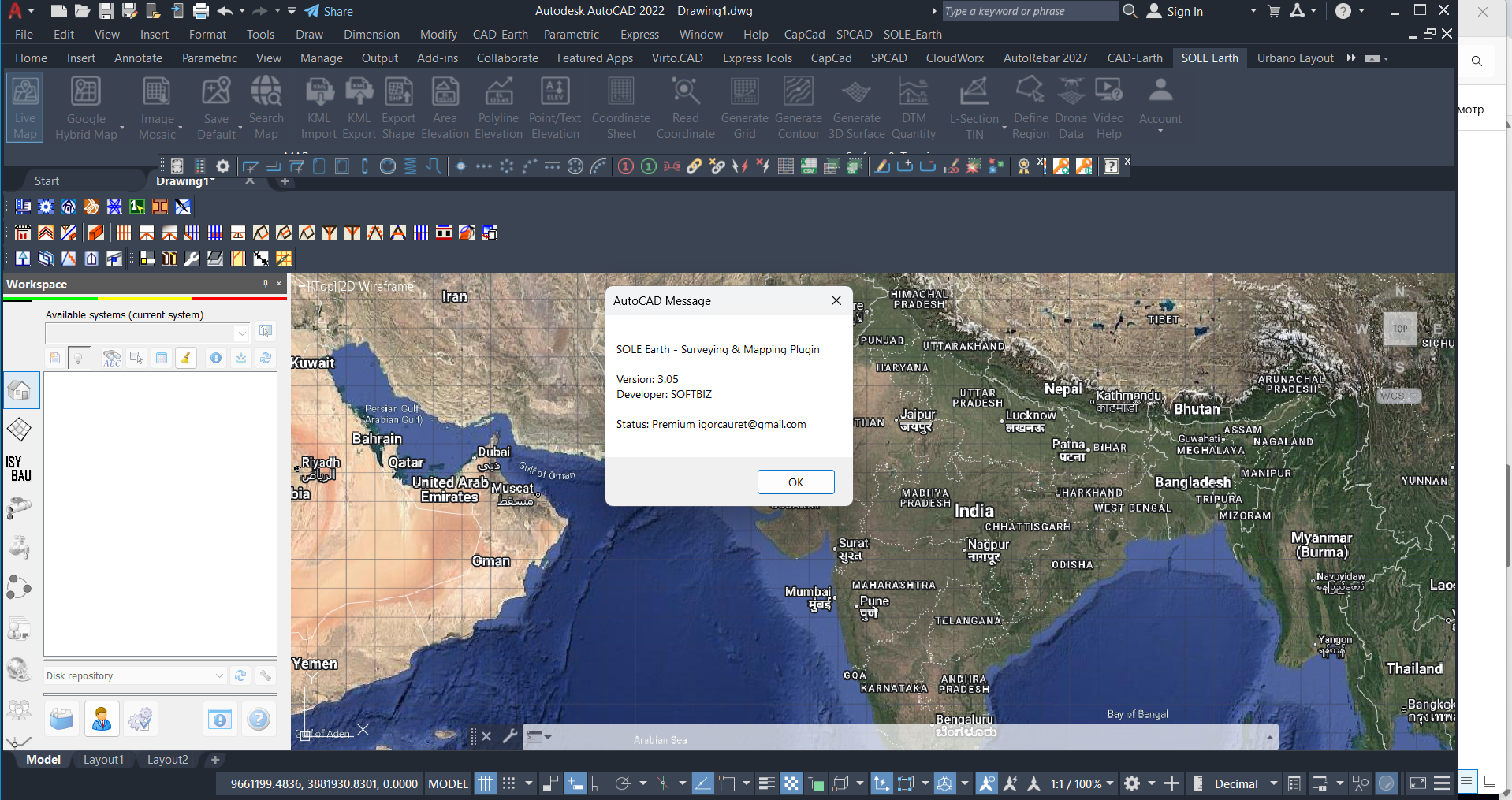Screen dimensions: 1512x800
Task: Click the help question mark in Workspace panel
Action: (259, 719)
